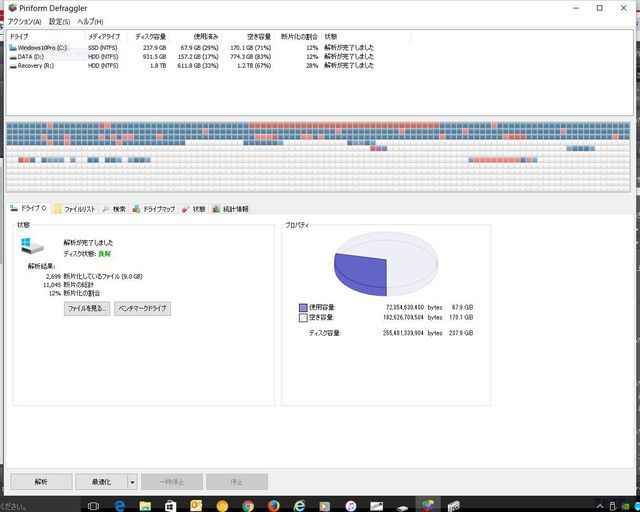The height and width of the screenshot is (512, 640).
Task: Sort by メディアタイプ column header
Action: click(x=106, y=37)
